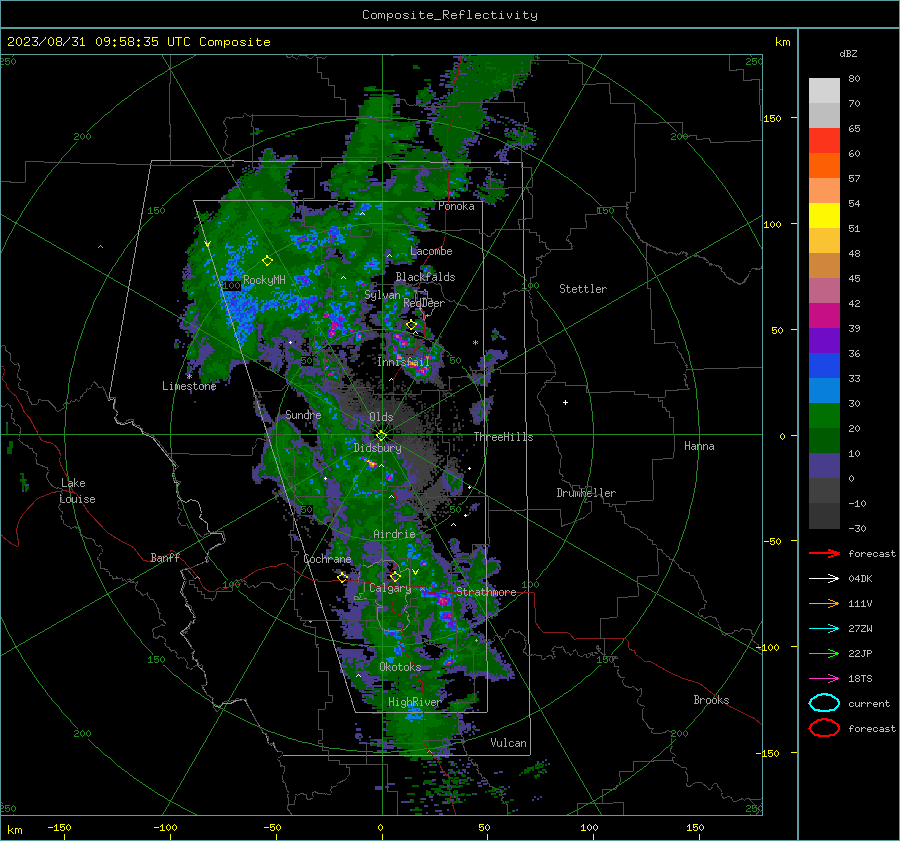Screen dimensions: 900x841
Task: Select the magenta 18TS arrow icon
Action: tap(824, 679)
